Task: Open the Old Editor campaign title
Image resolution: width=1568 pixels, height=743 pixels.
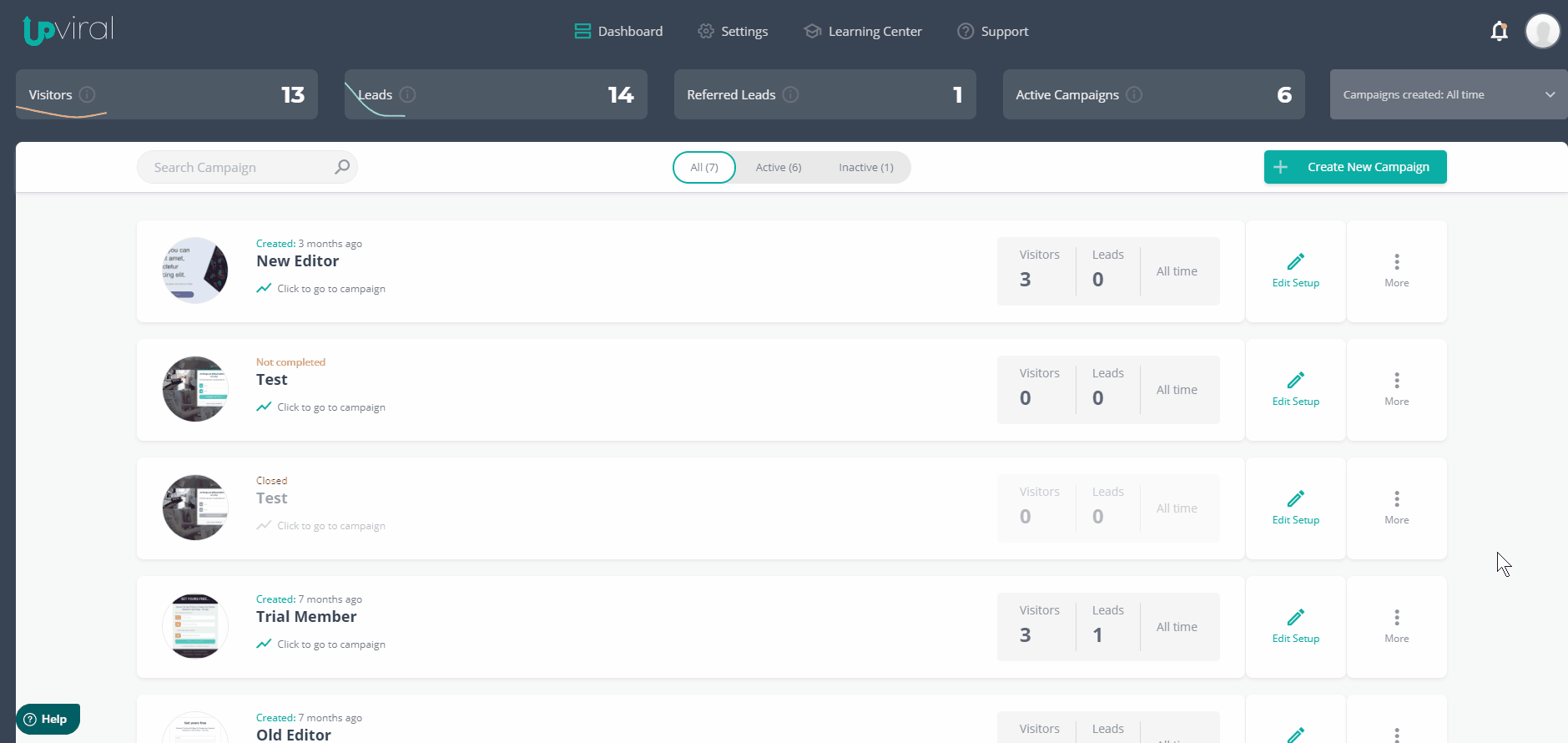Action: (293, 735)
